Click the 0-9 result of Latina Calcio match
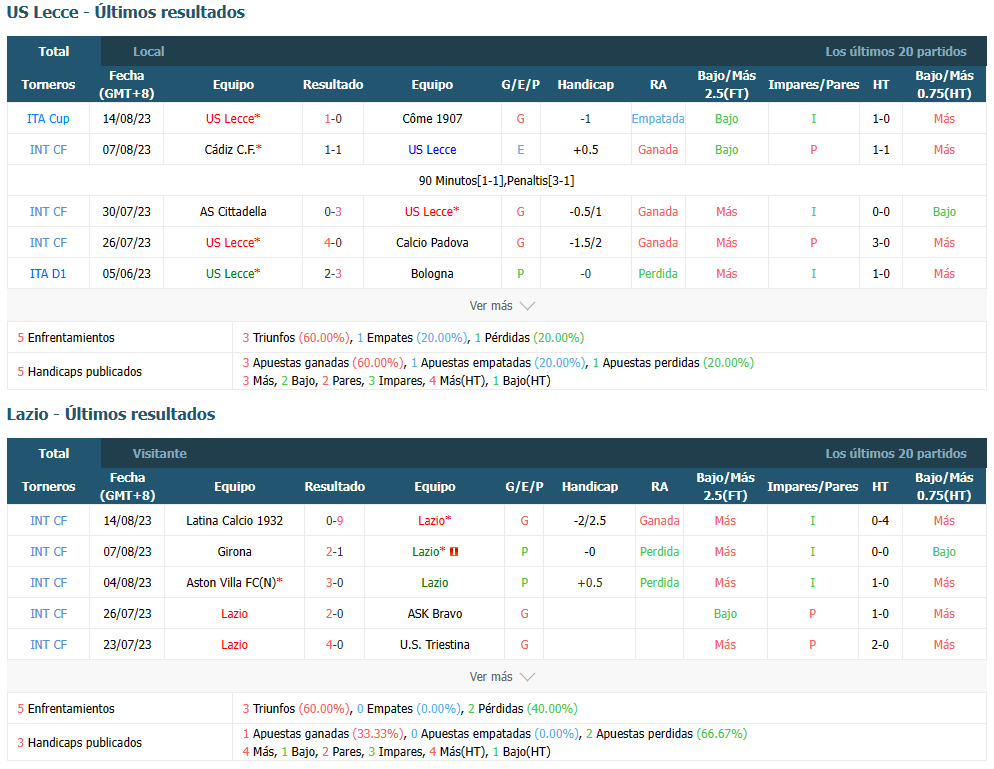The width and height of the screenshot is (994, 769). 335,520
